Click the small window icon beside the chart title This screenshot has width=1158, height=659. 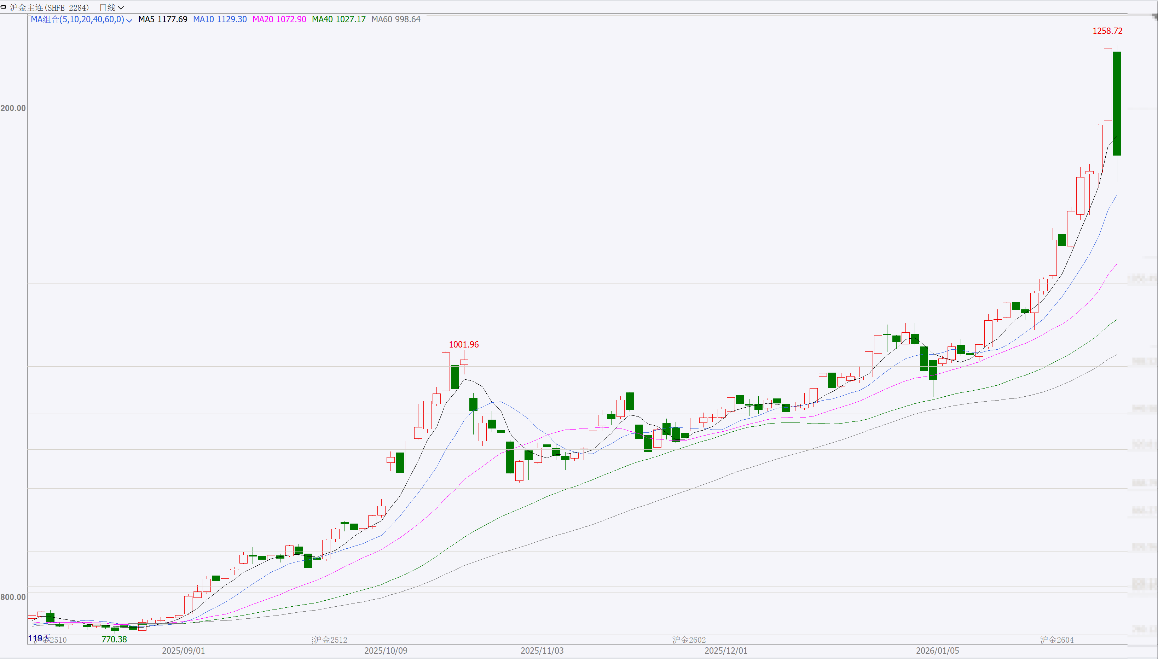click(4, 7)
